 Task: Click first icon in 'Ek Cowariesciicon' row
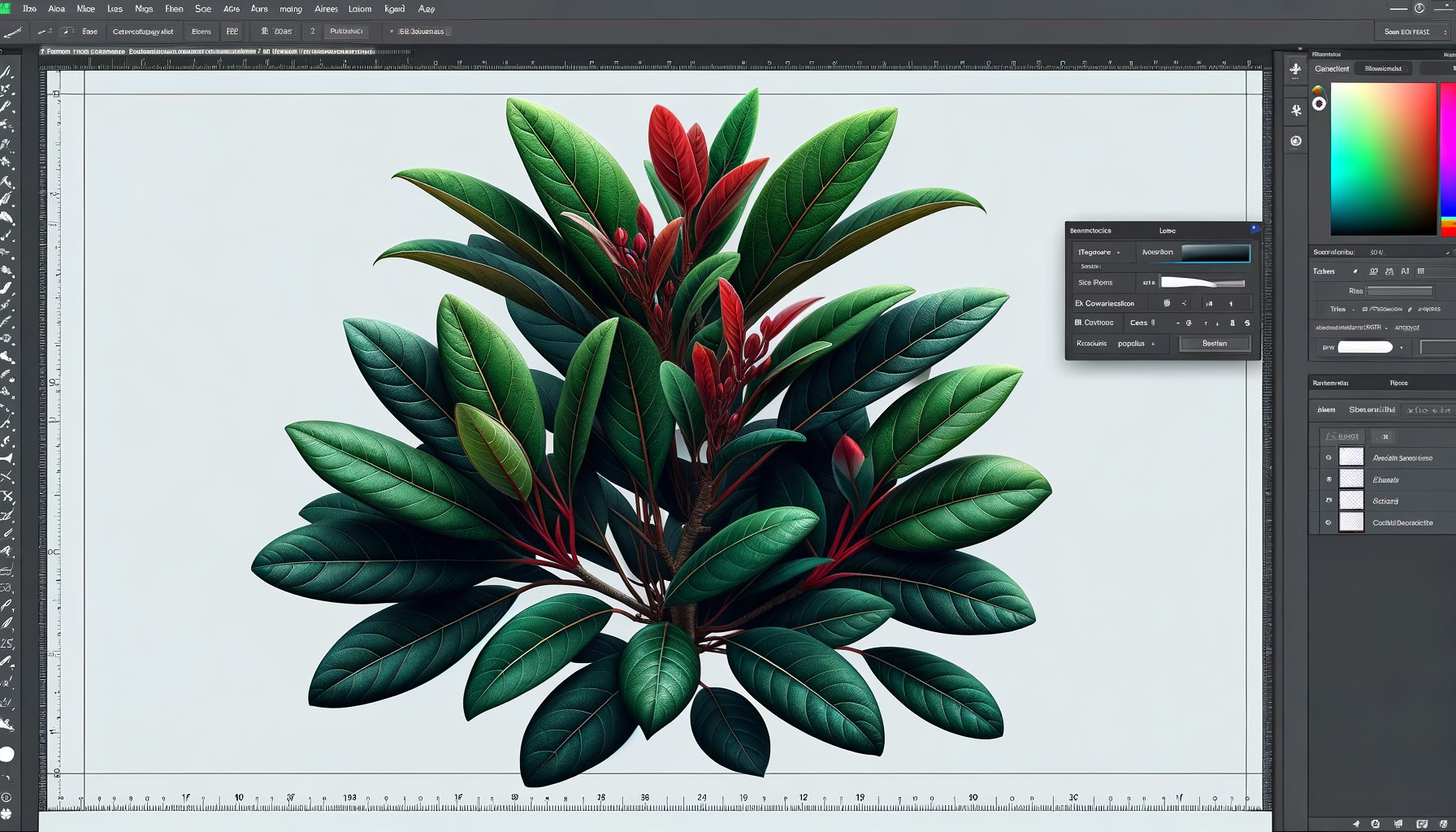1167,303
